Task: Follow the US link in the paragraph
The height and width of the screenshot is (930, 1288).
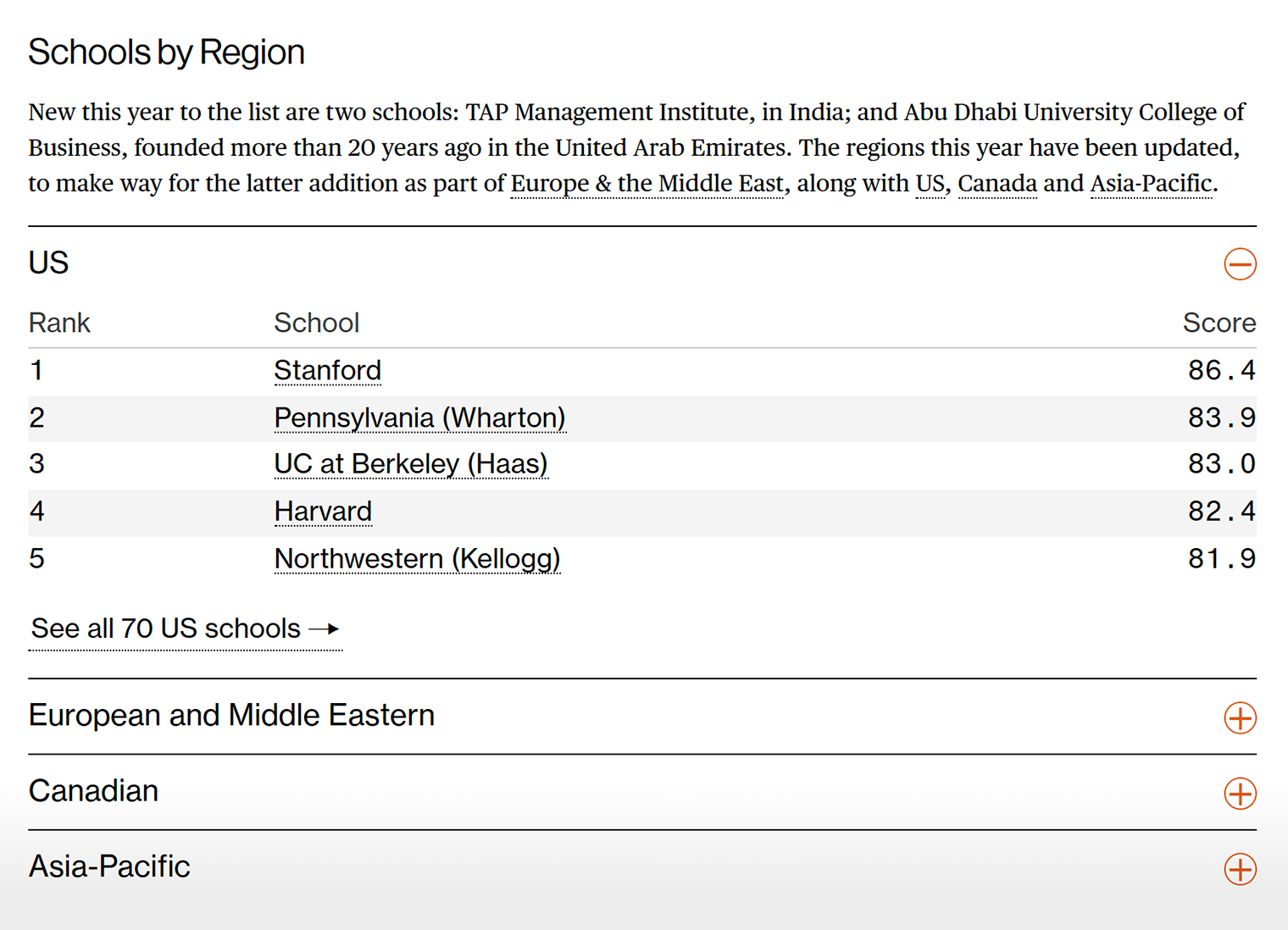Action: coord(930,184)
